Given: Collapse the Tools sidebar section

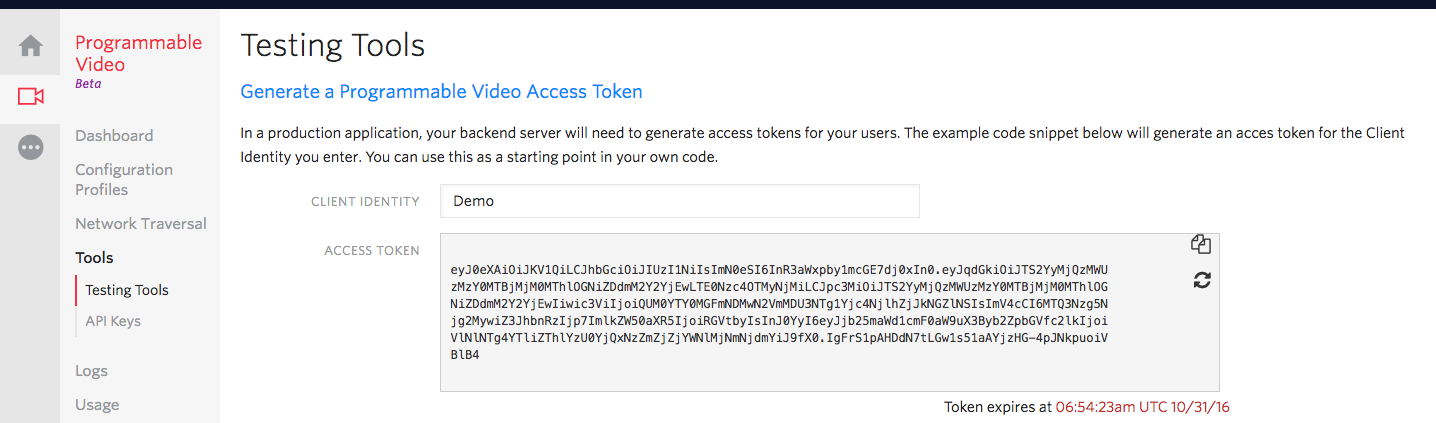Looking at the screenshot, I should coord(95,258).
